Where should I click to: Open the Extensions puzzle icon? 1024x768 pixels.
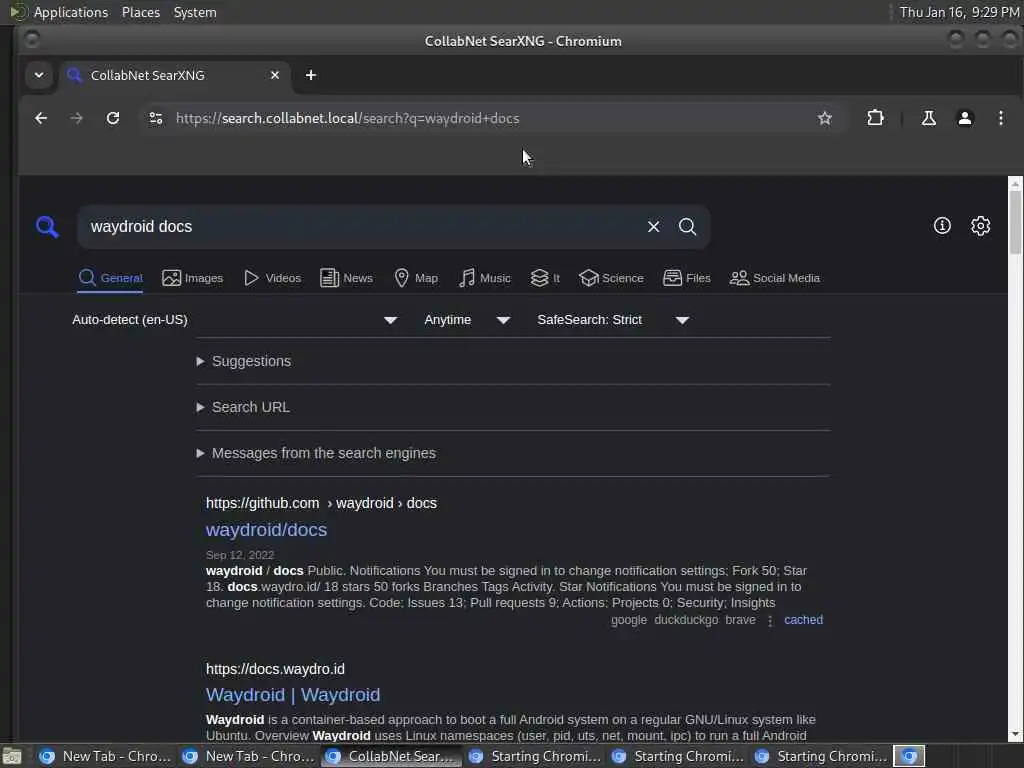tap(875, 118)
